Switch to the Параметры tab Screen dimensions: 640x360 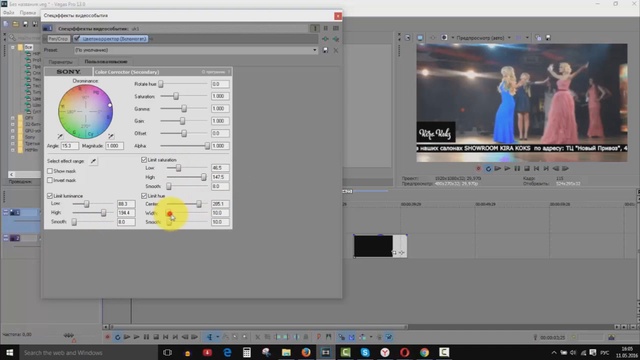[60, 62]
